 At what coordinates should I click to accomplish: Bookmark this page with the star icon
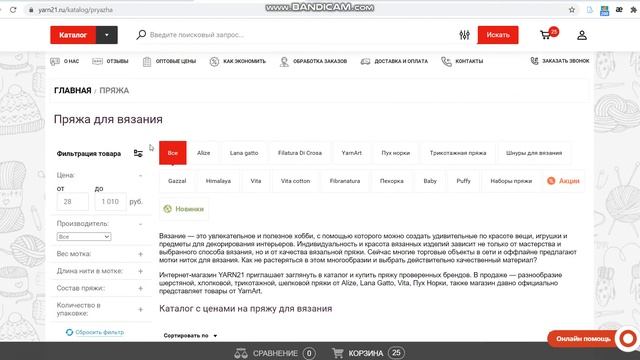[572, 10]
